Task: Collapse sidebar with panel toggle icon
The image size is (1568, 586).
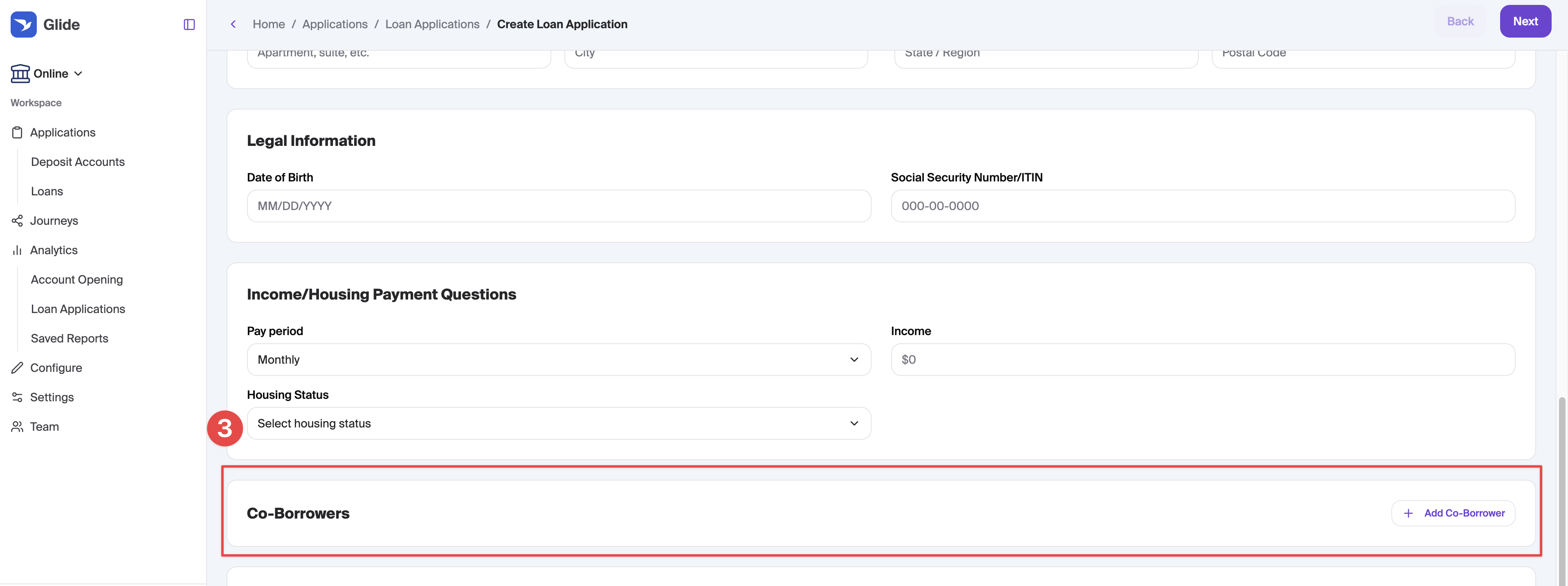Action: point(189,25)
